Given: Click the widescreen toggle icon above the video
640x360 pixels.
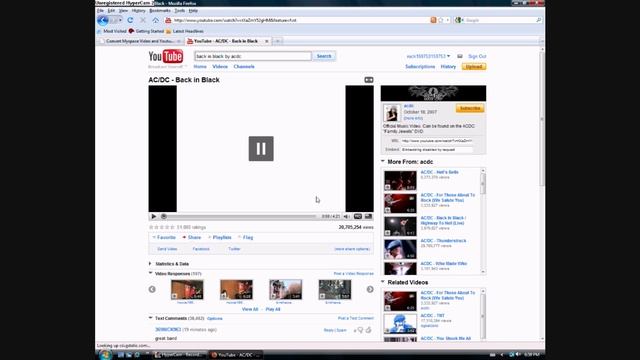Looking at the screenshot, I should [369, 80].
